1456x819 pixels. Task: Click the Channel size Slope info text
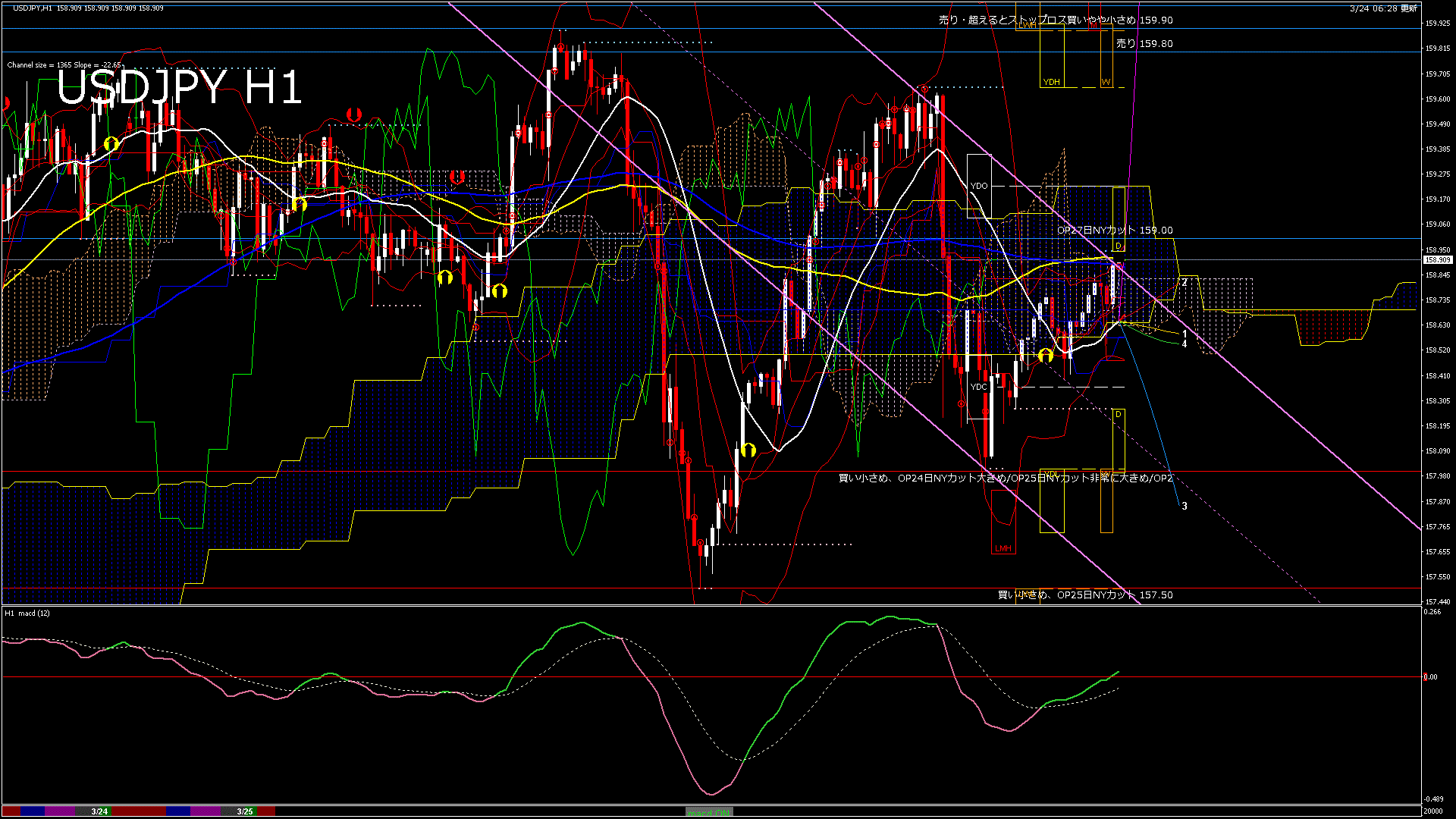[64, 65]
